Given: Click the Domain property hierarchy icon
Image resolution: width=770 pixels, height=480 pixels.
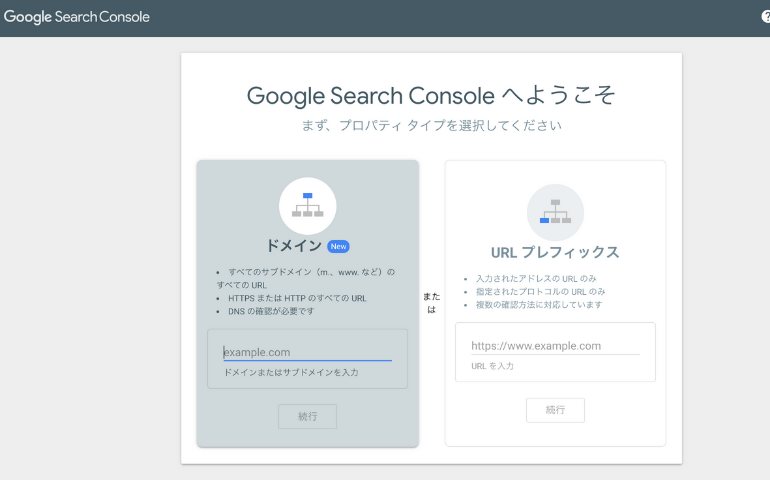Looking at the screenshot, I should pos(307,205).
